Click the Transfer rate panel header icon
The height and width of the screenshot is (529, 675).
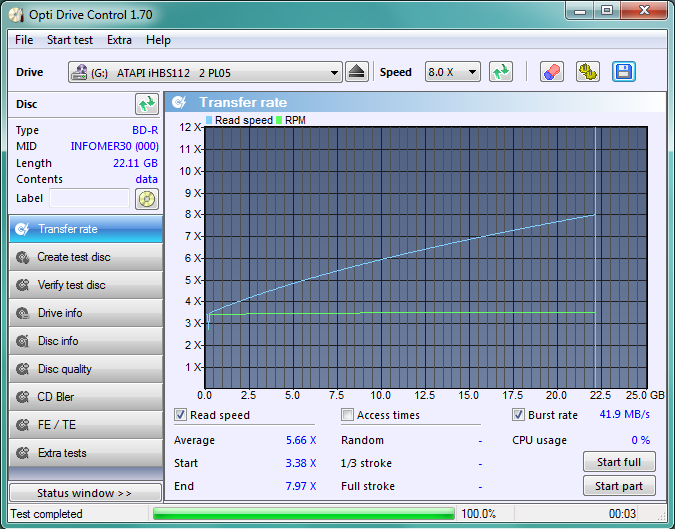179,102
